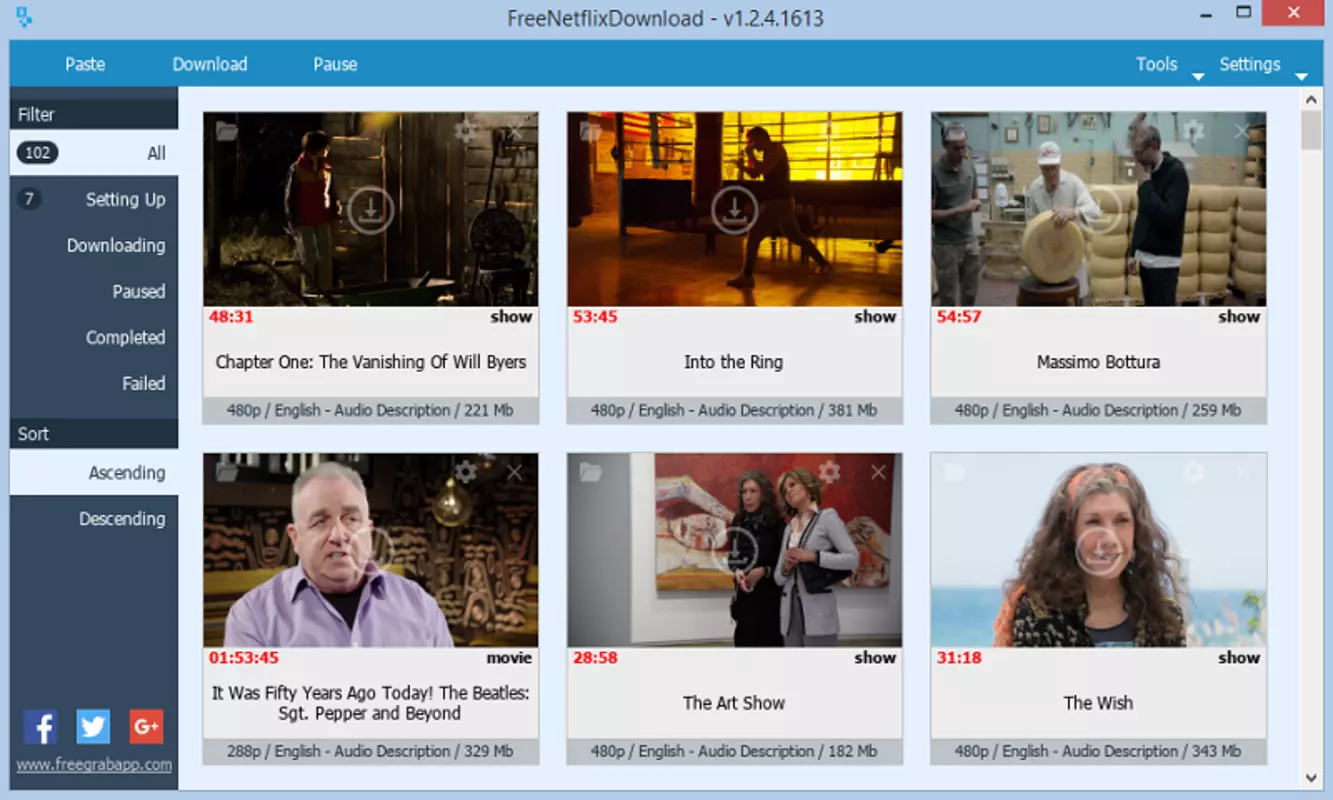
Task: Click the 102 count badge
Action: [38, 153]
